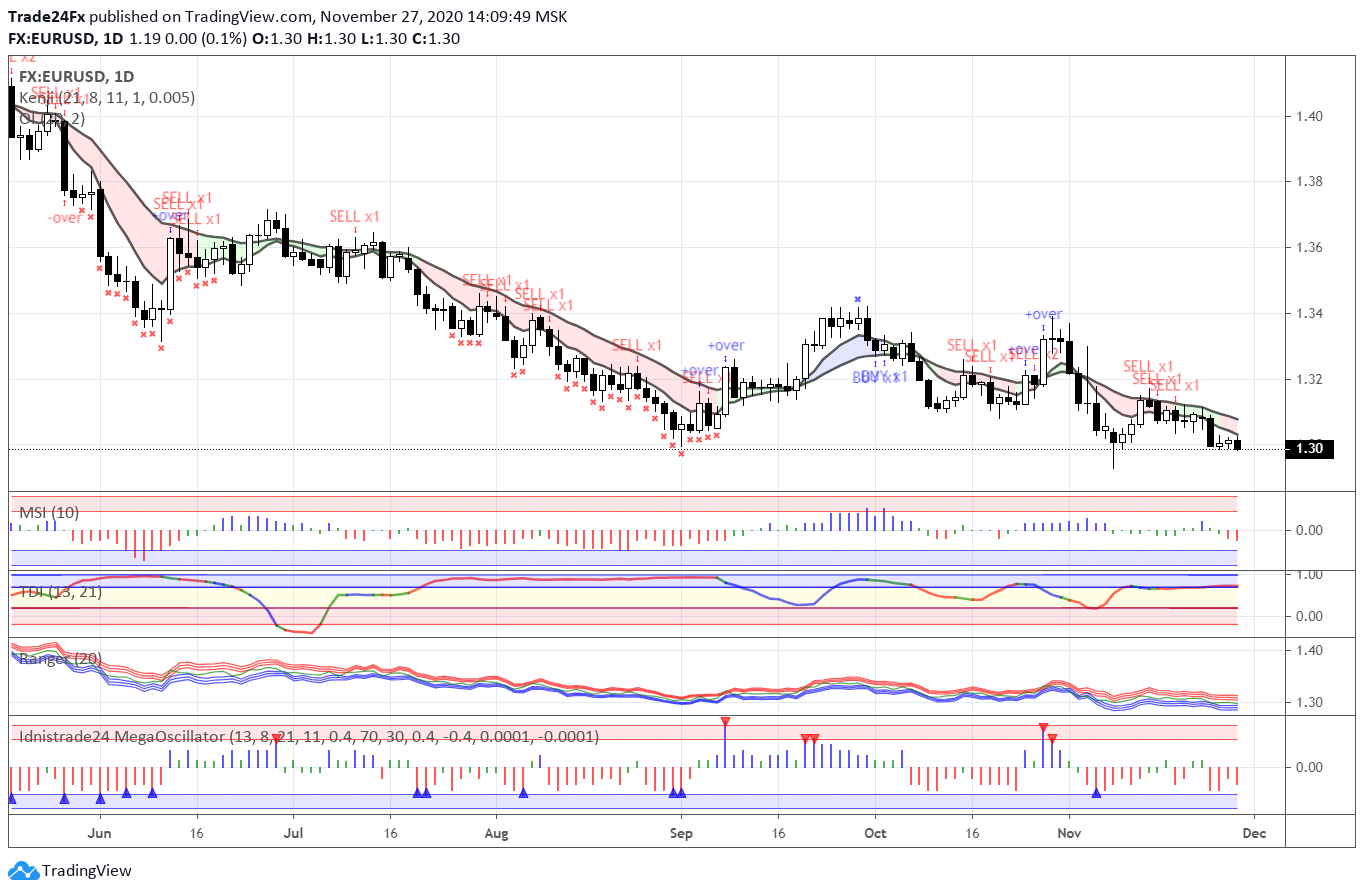Click the 0.00 value on the MSI pane axis
Image resolution: width=1364 pixels, height=894 pixels.
click(1311, 530)
